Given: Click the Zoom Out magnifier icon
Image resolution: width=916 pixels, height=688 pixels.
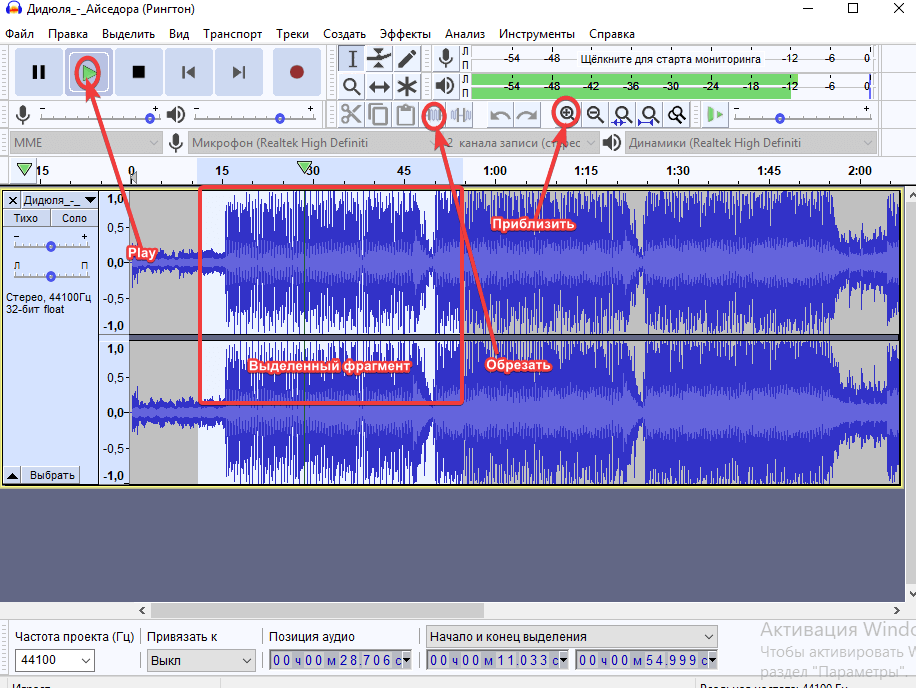Looking at the screenshot, I should click(x=595, y=115).
